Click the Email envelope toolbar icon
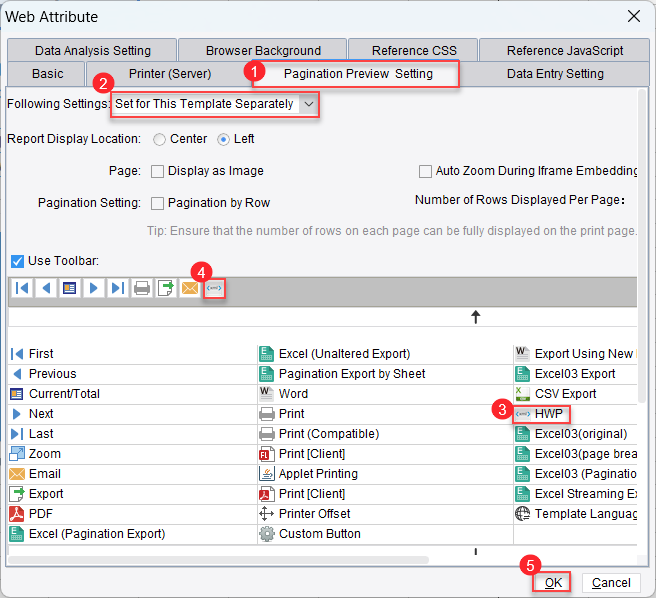The width and height of the screenshot is (656, 598). coord(190,288)
